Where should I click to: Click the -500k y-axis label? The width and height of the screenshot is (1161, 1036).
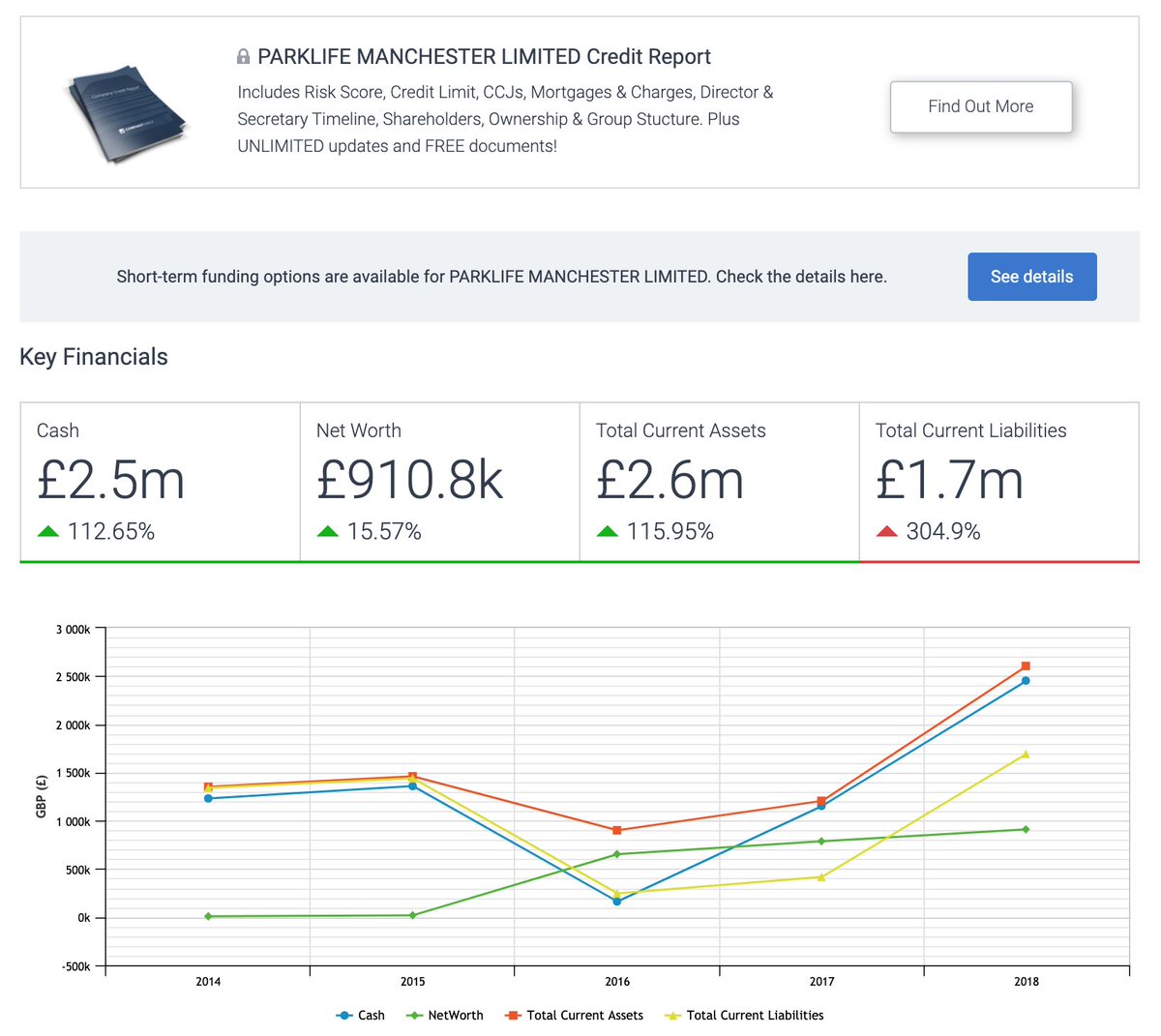(x=74, y=967)
